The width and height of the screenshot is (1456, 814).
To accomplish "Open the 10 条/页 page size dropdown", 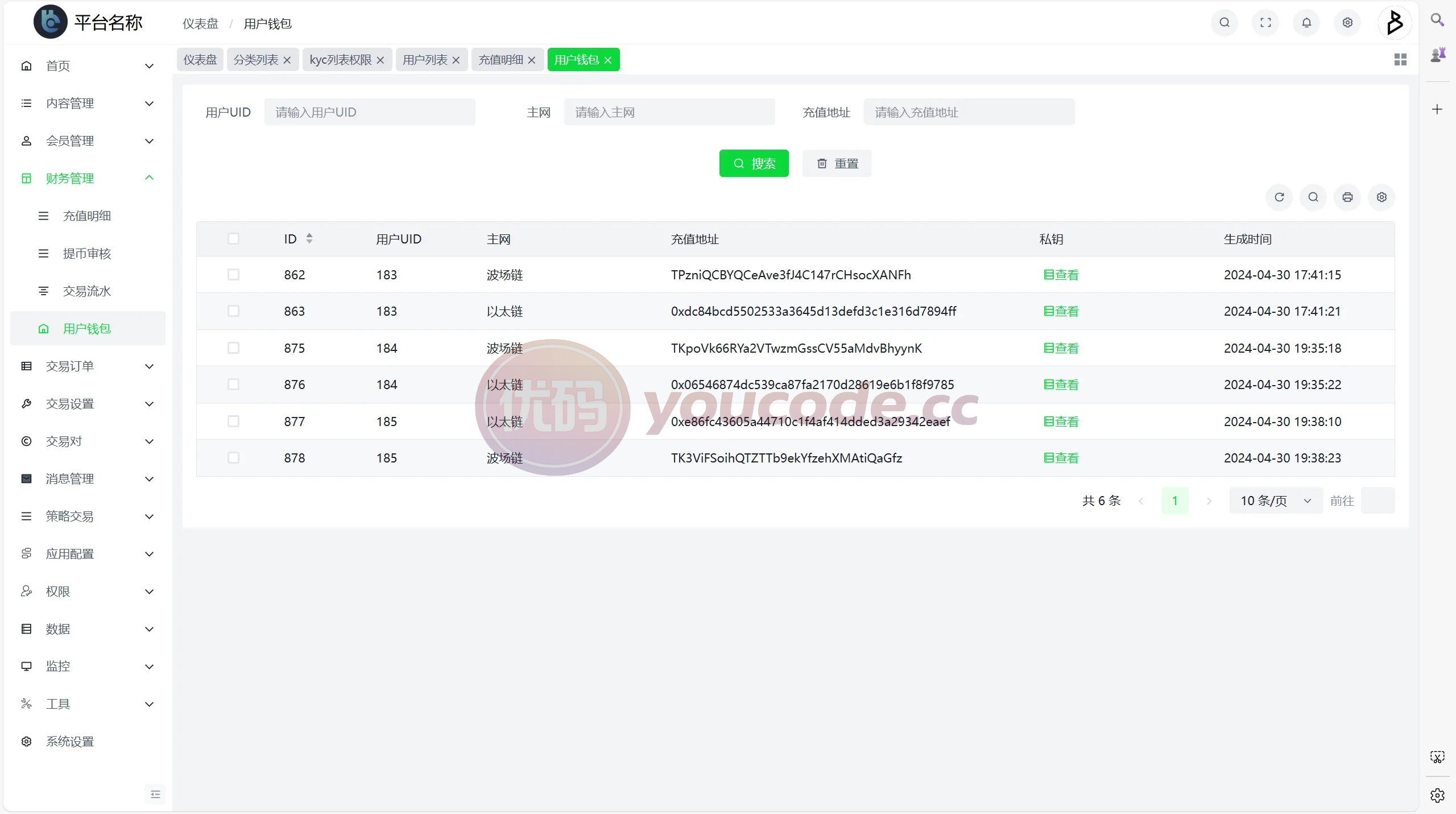I will 1276,501.
